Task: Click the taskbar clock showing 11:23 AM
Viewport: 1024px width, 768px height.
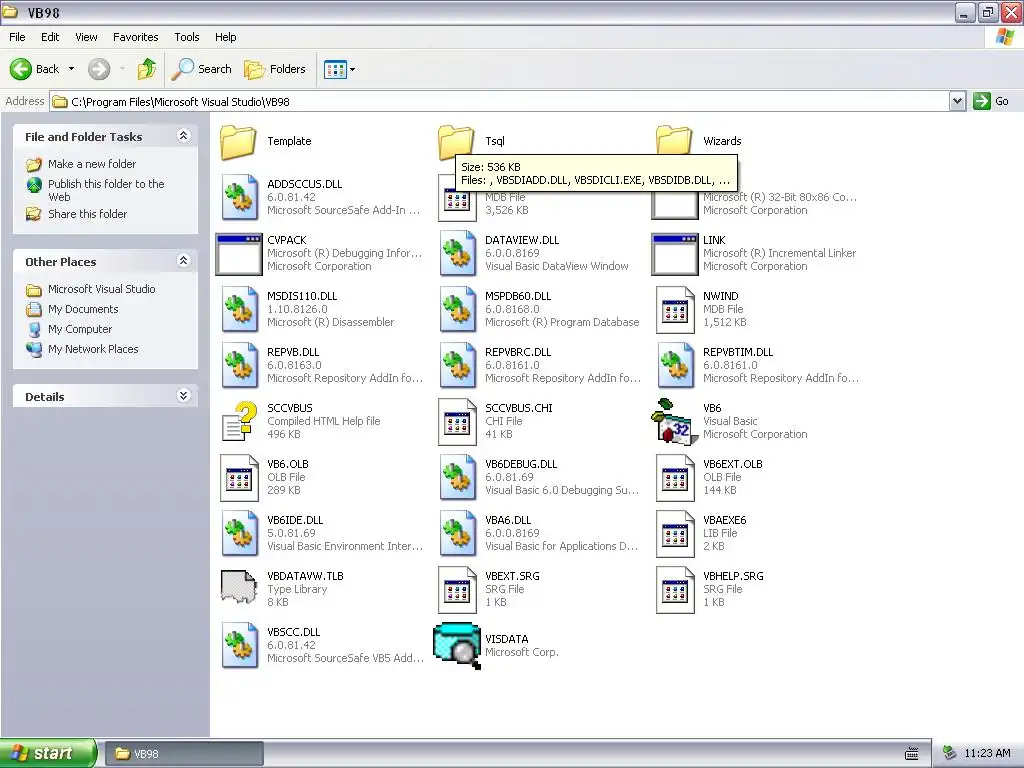Action: (x=987, y=754)
